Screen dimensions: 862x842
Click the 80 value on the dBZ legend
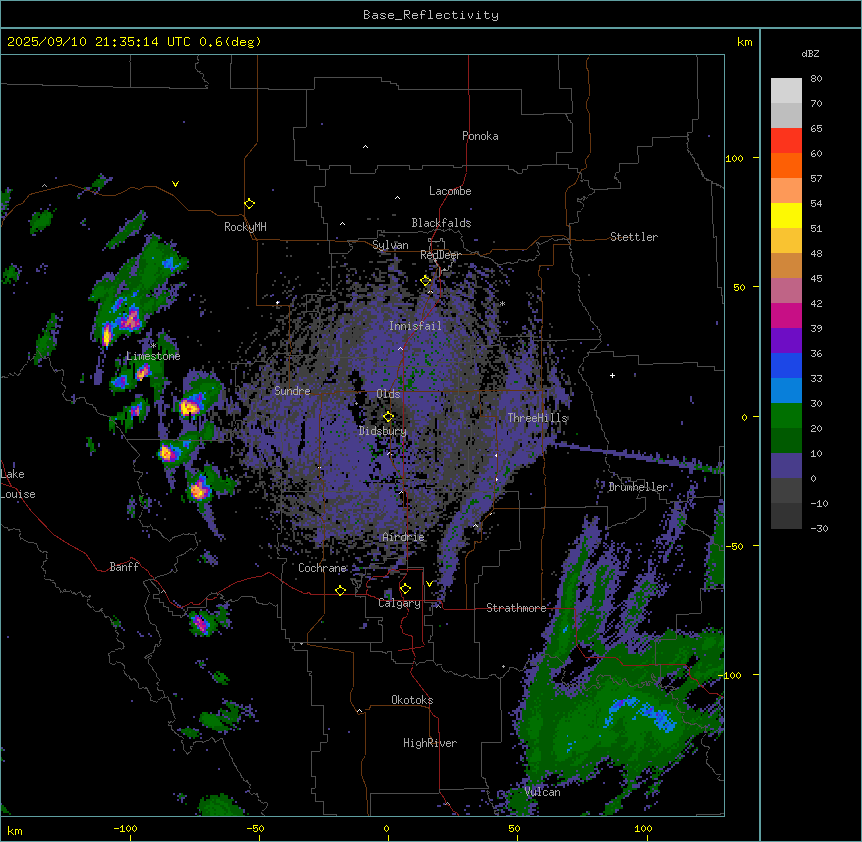point(816,79)
